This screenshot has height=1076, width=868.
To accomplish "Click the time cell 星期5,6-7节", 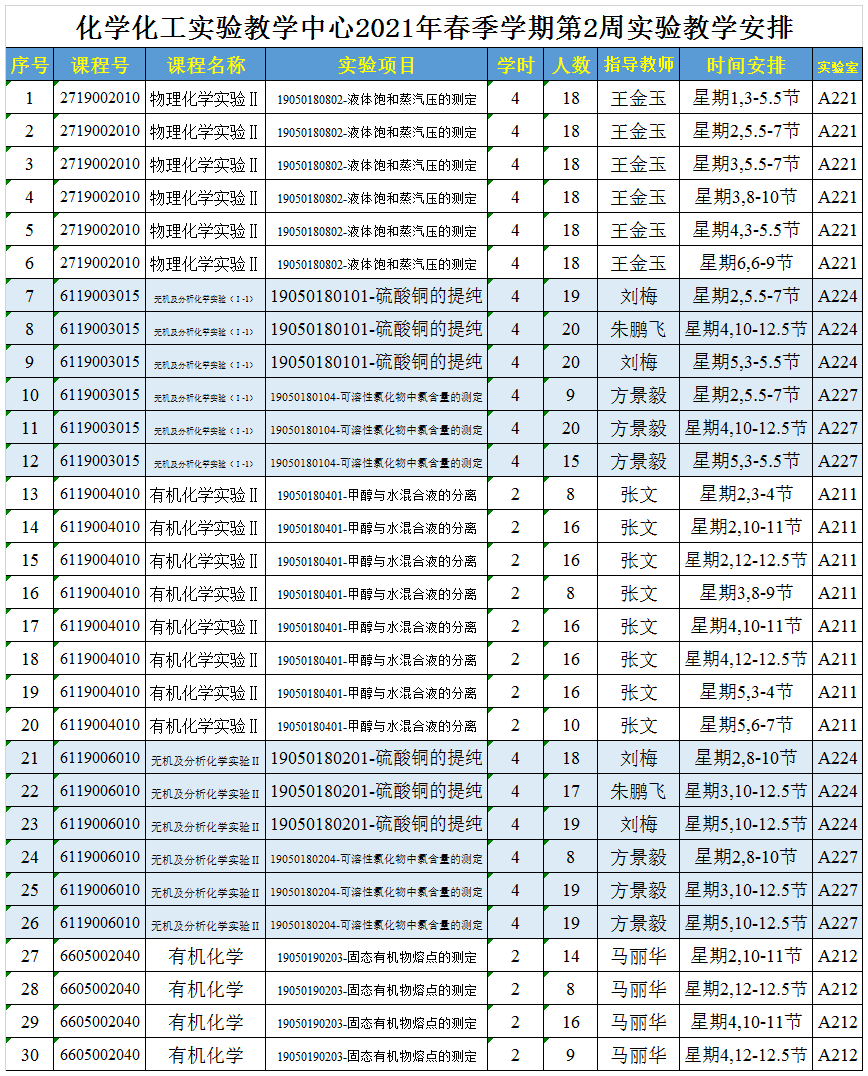I will (746, 725).
